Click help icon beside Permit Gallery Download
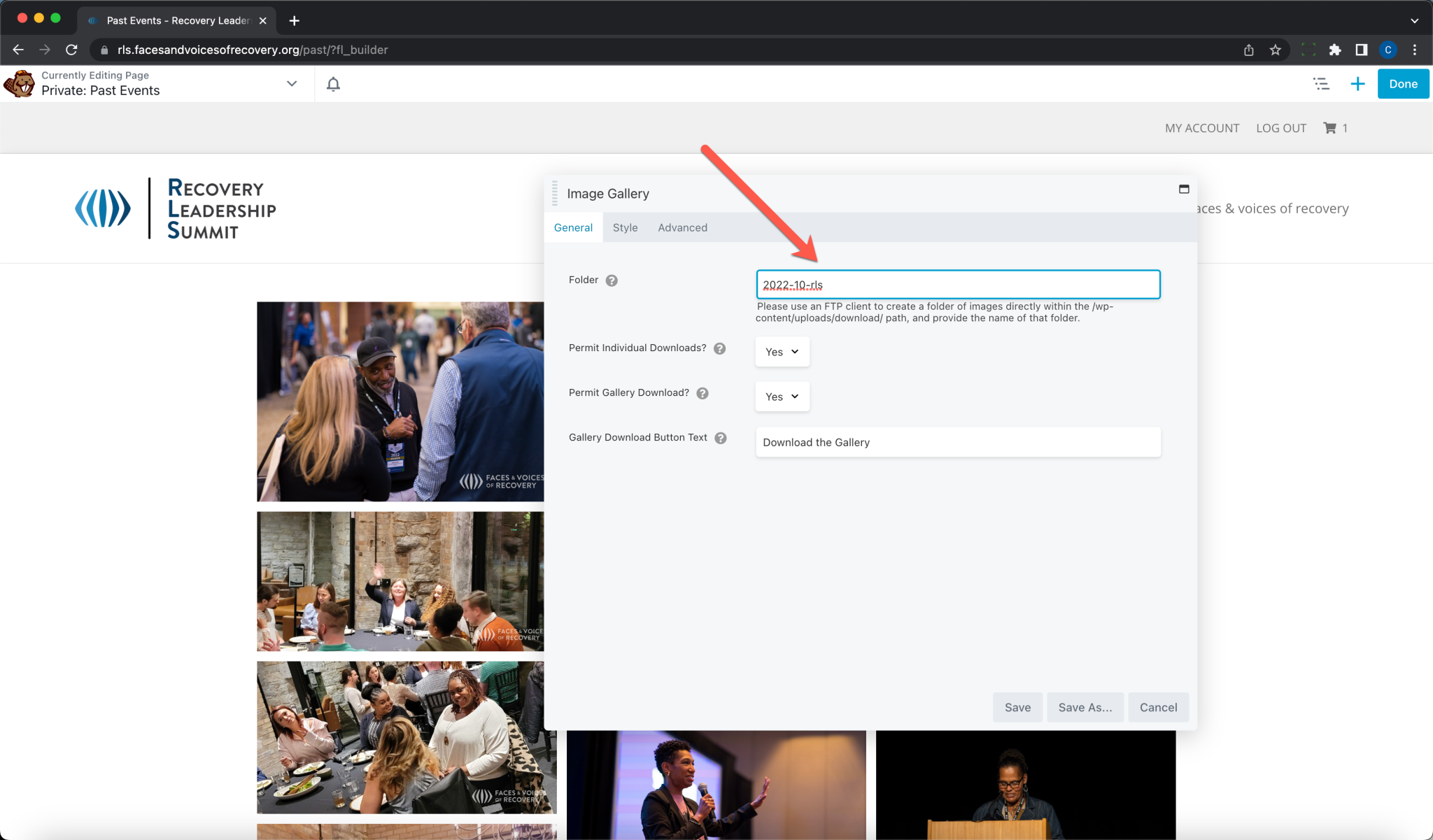 [x=703, y=393]
